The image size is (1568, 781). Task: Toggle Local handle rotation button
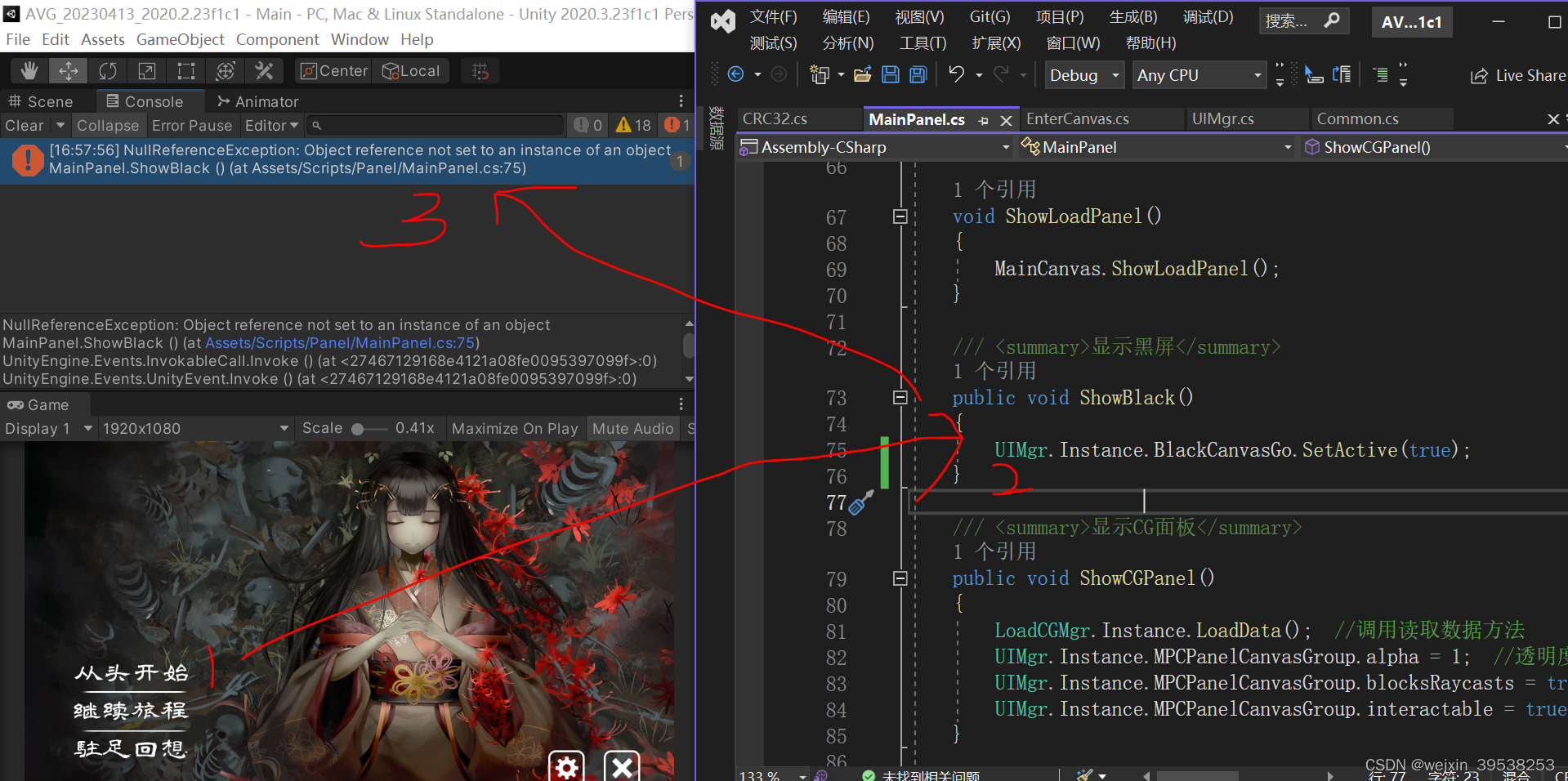(x=412, y=71)
